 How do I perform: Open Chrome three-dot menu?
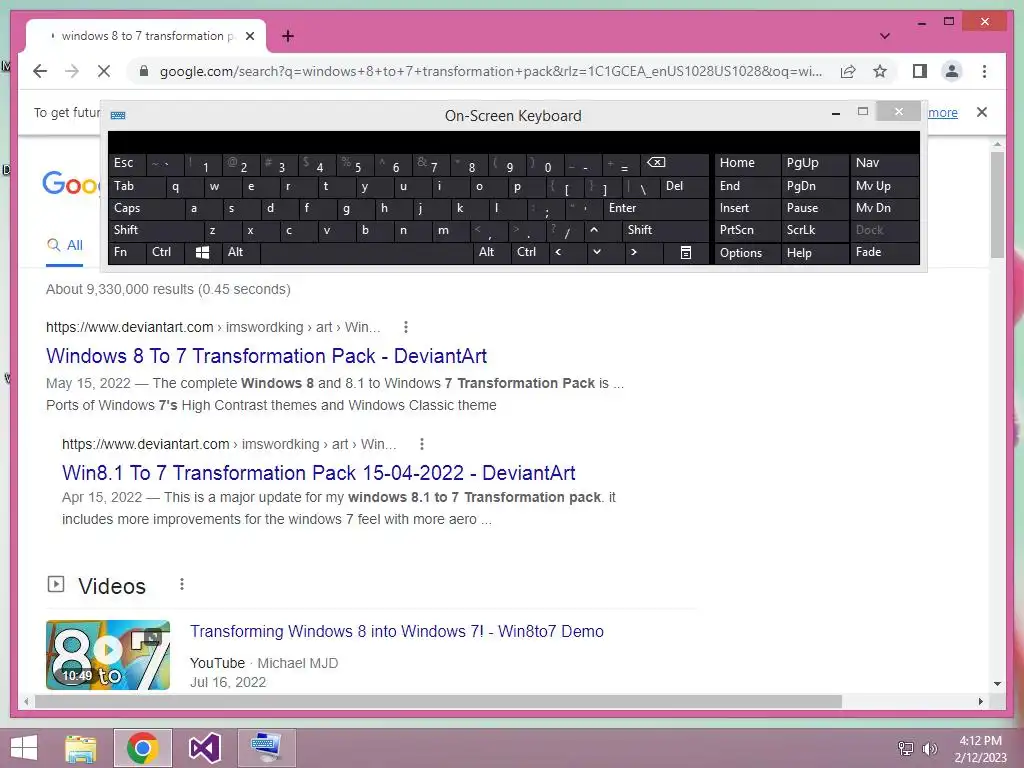pos(984,71)
